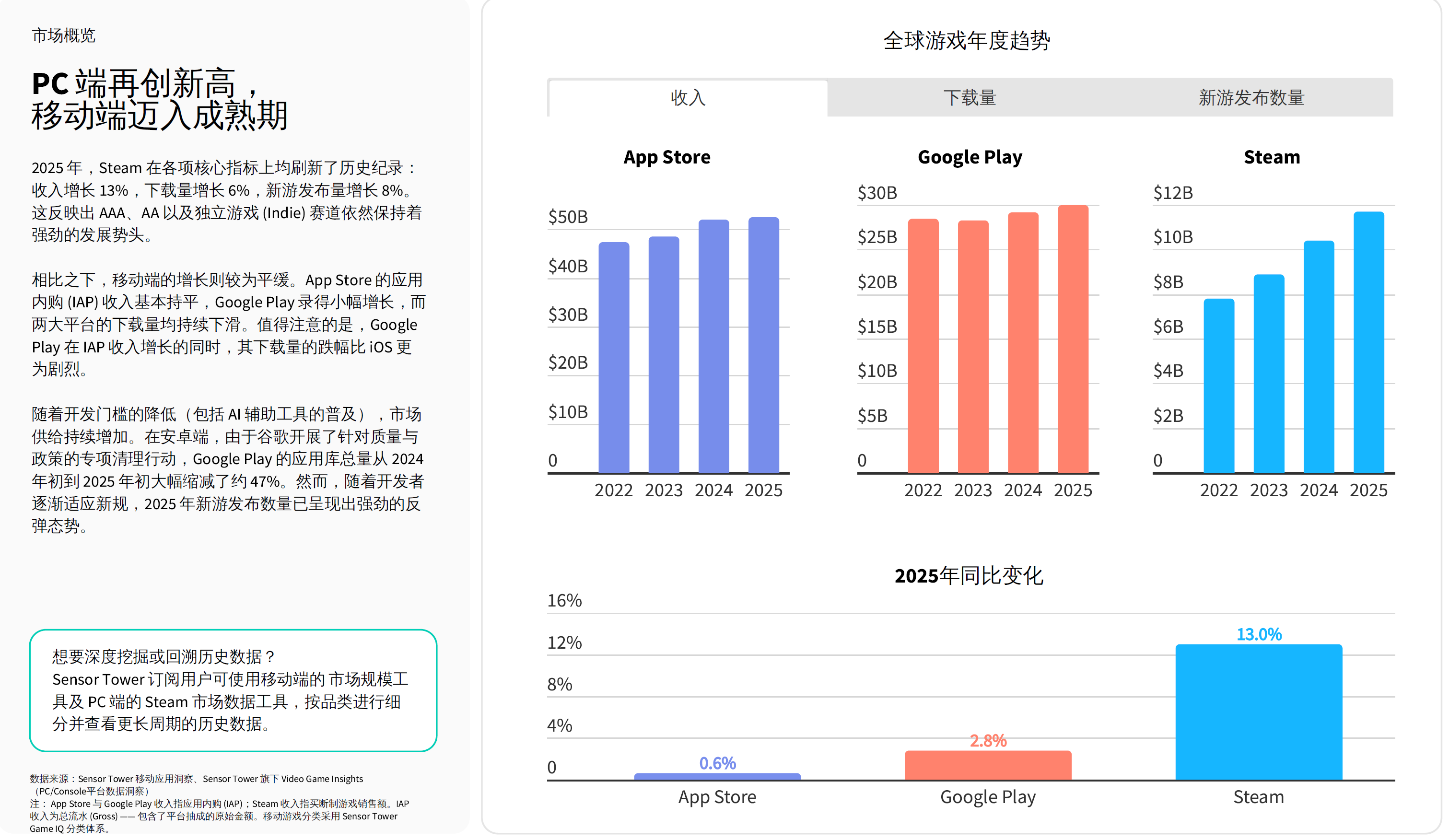The height and width of the screenshot is (840, 1449).
Task: Click the Steam 2025 revenue bar
Action: click(x=1368, y=342)
